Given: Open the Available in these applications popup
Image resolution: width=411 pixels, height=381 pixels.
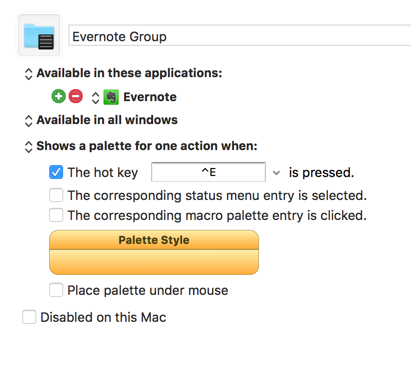Looking at the screenshot, I should [x=28, y=74].
